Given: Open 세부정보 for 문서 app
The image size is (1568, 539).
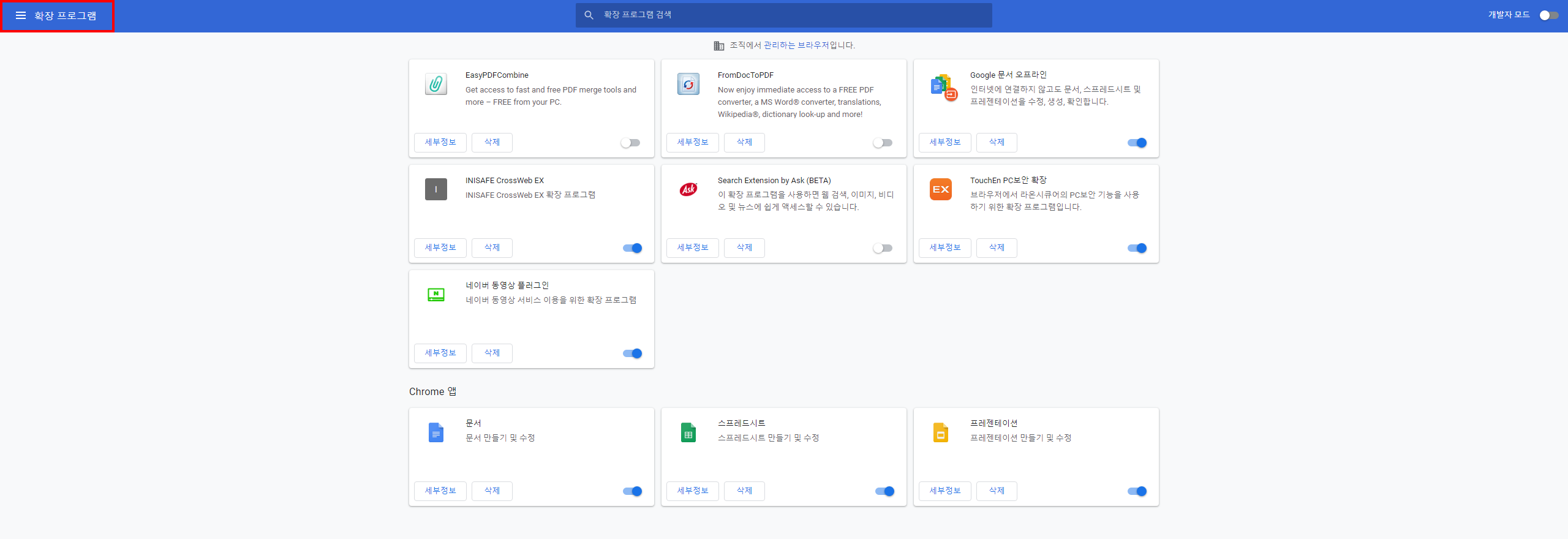Looking at the screenshot, I should pyautogui.click(x=440, y=491).
